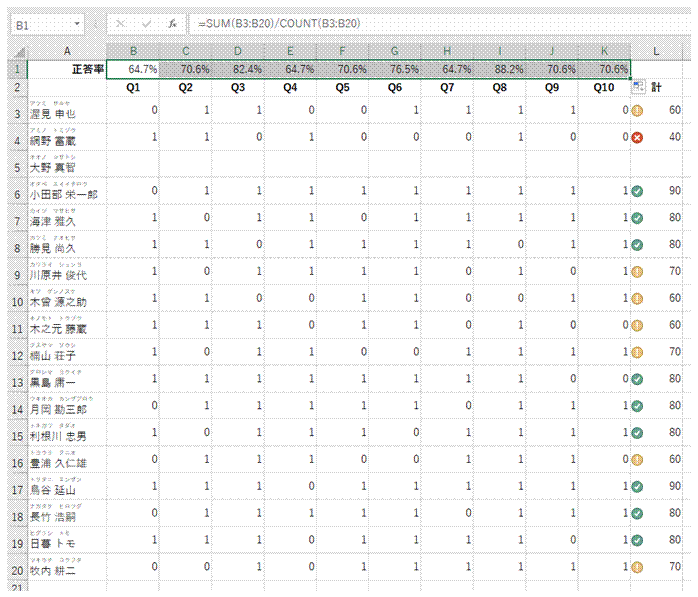The image size is (698, 597).
Task: Click the green check icon in row 17
Action: pos(637,487)
